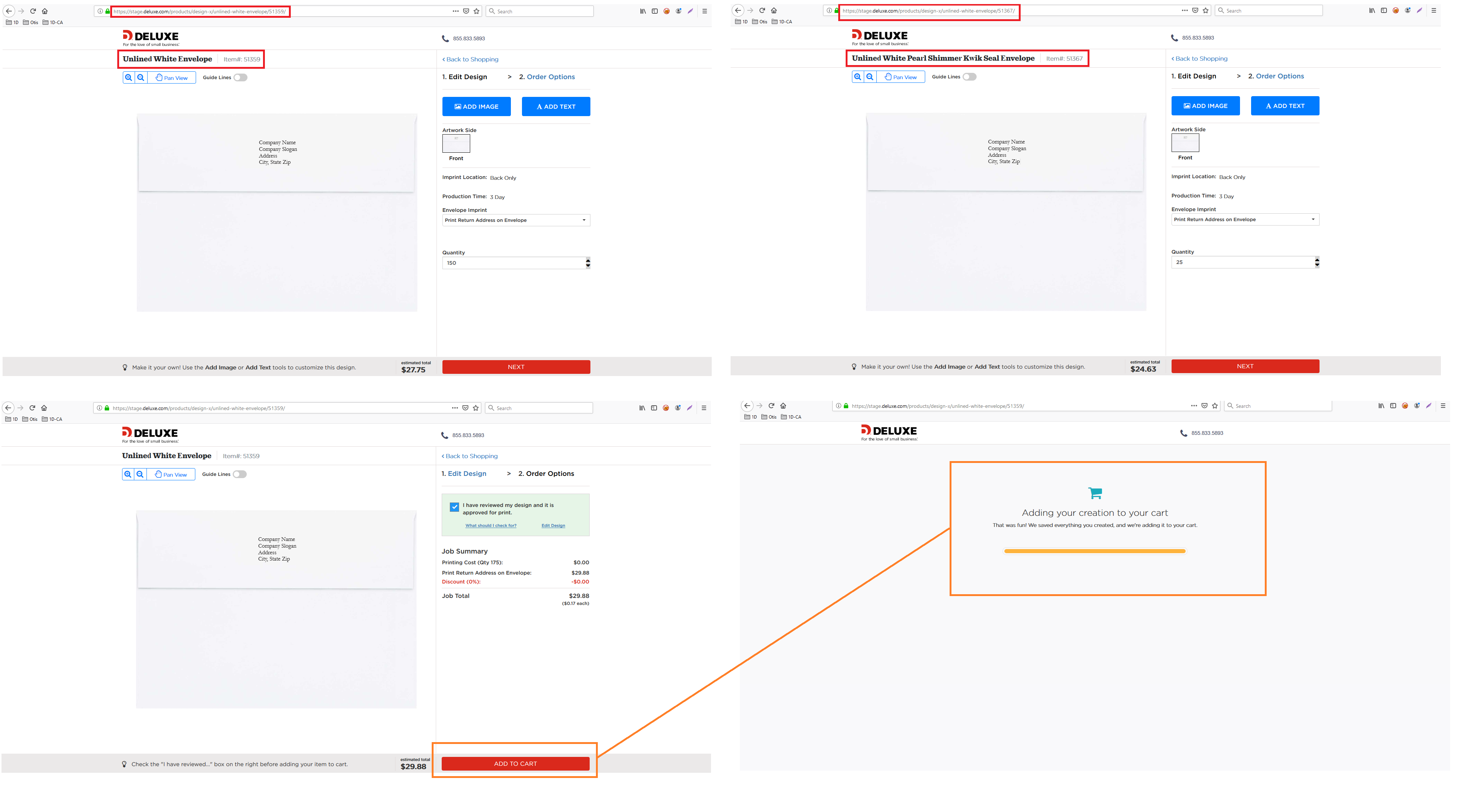Click the ADD TO CART button

(x=515, y=764)
